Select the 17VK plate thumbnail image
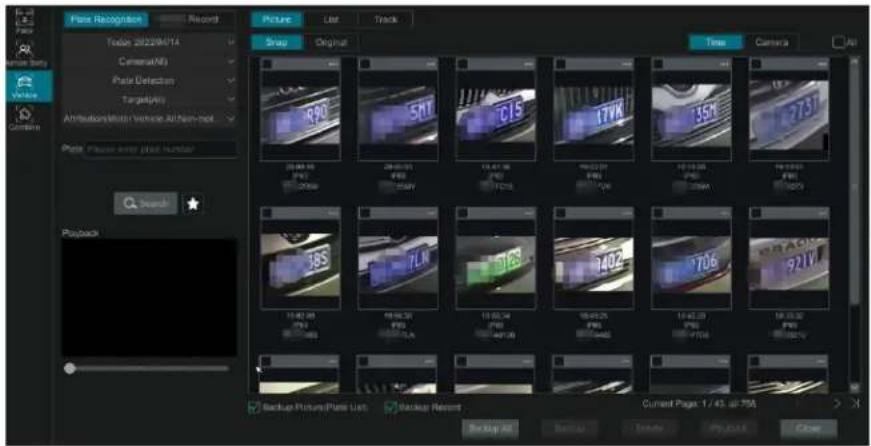871x446 pixels. tap(594, 115)
